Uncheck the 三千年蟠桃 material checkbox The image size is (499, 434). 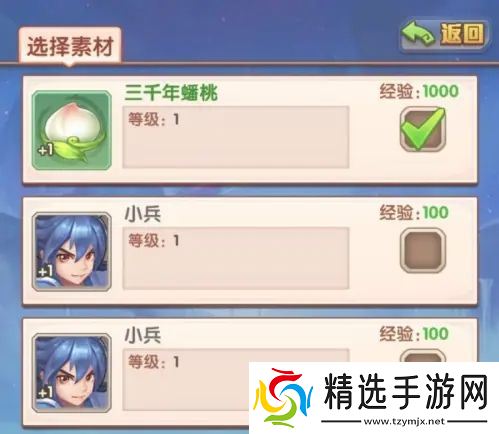click(x=423, y=129)
